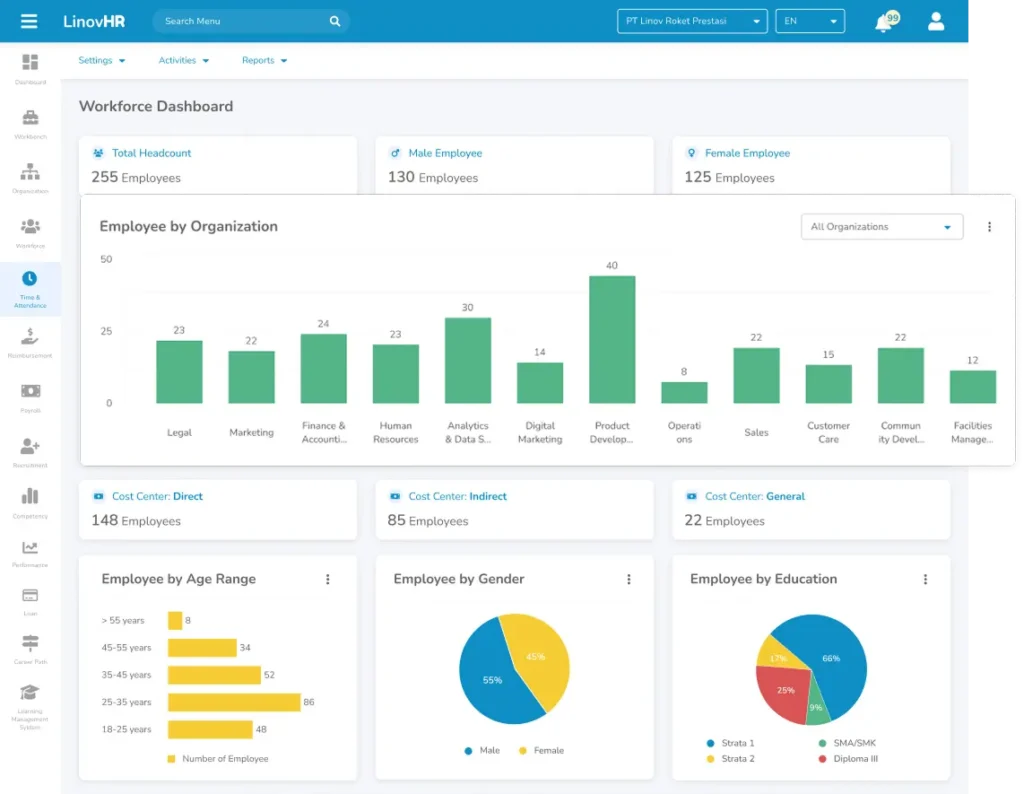1024x794 pixels.
Task: Select the Payroll sidebar icon
Action: pyautogui.click(x=29, y=393)
